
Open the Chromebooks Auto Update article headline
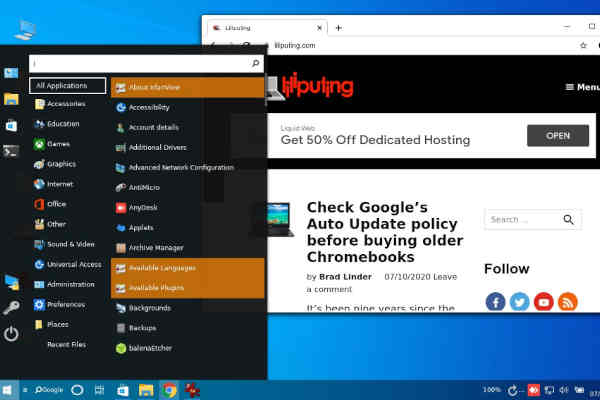(x=385, y=232)
